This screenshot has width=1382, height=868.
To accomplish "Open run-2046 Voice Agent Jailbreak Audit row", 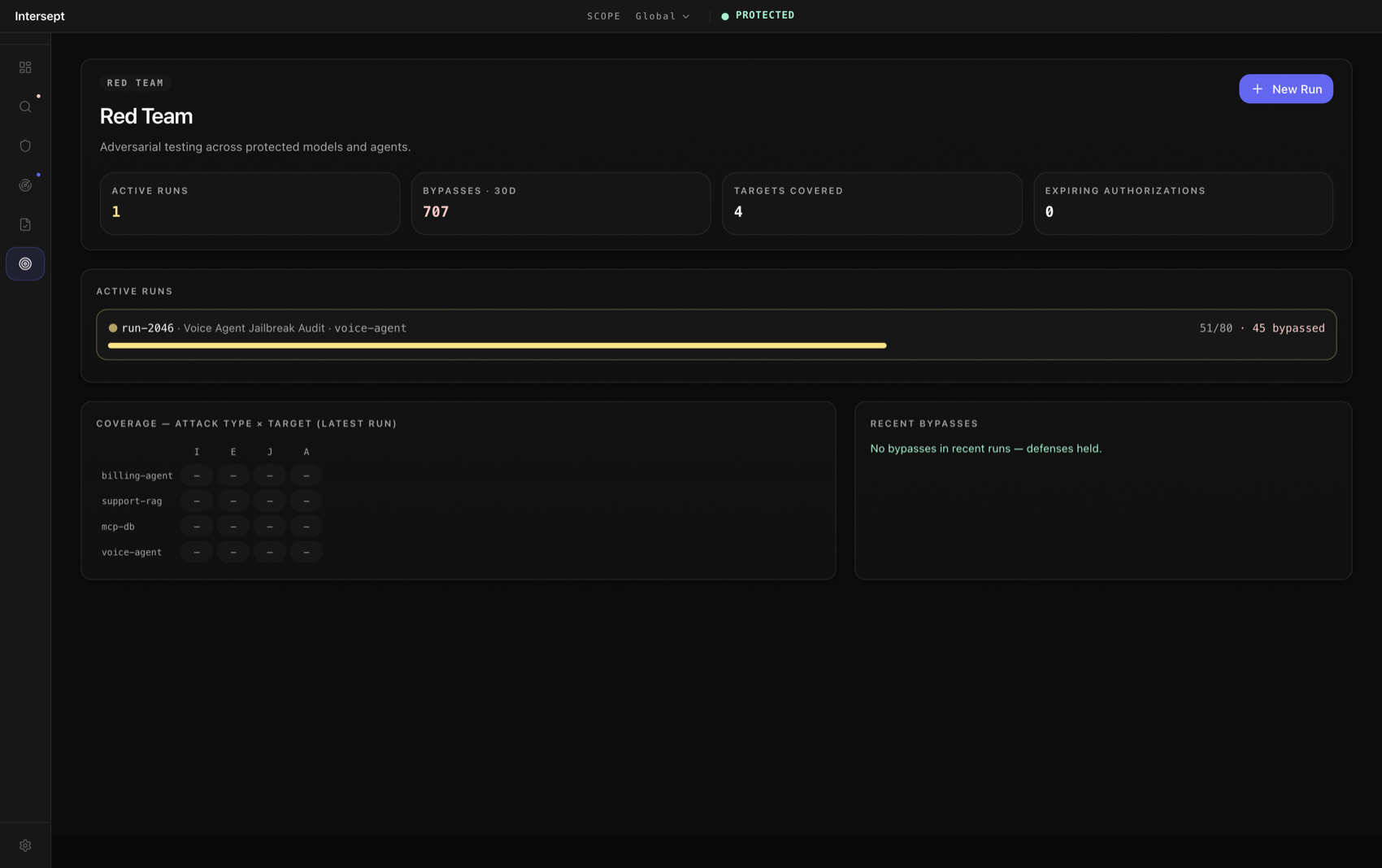I will 716,334.
